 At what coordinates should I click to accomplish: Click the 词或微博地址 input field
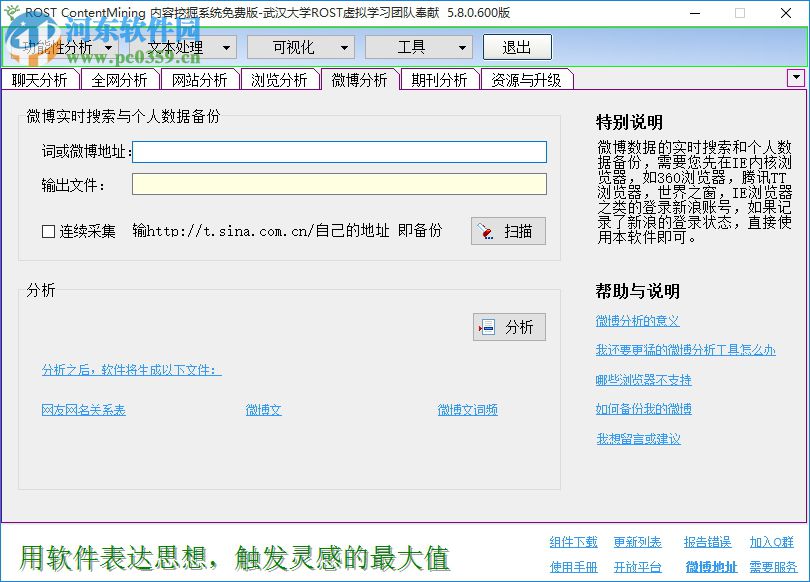[340, 152]
